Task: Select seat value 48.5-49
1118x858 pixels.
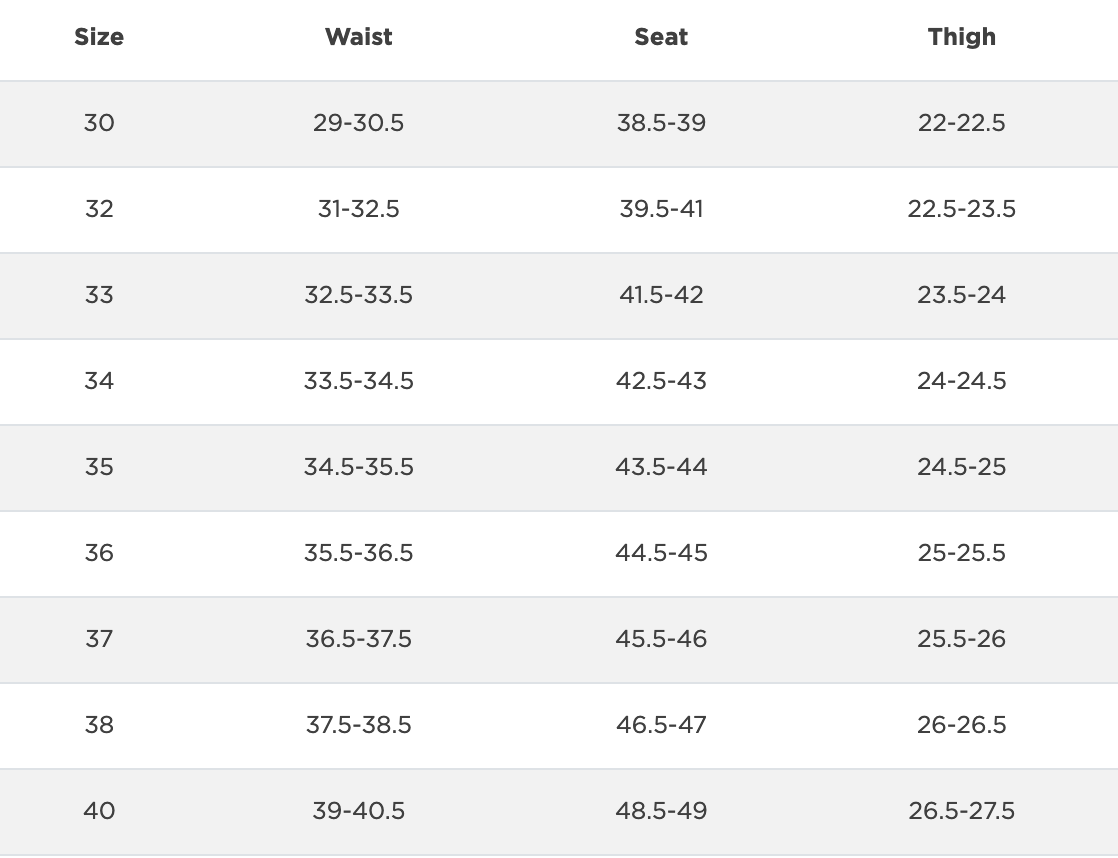Action: (x=661, y=811)
